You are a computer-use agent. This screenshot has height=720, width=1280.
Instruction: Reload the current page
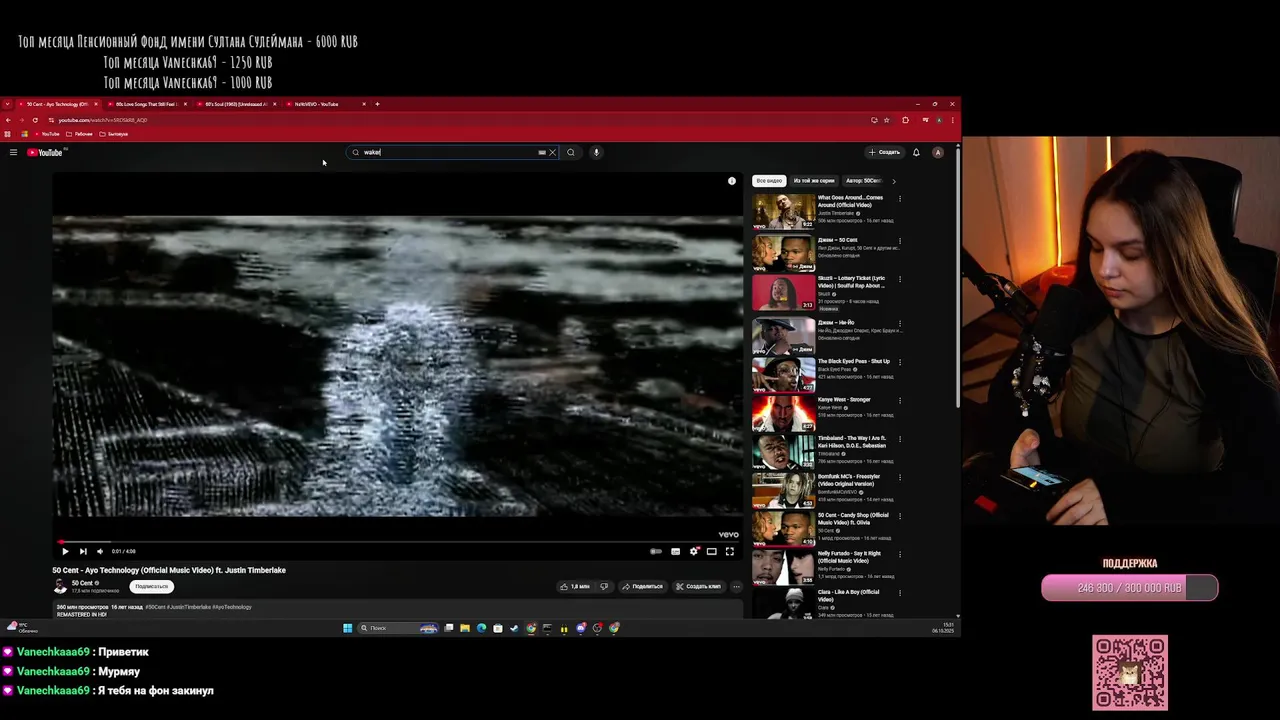pos(35,120)
